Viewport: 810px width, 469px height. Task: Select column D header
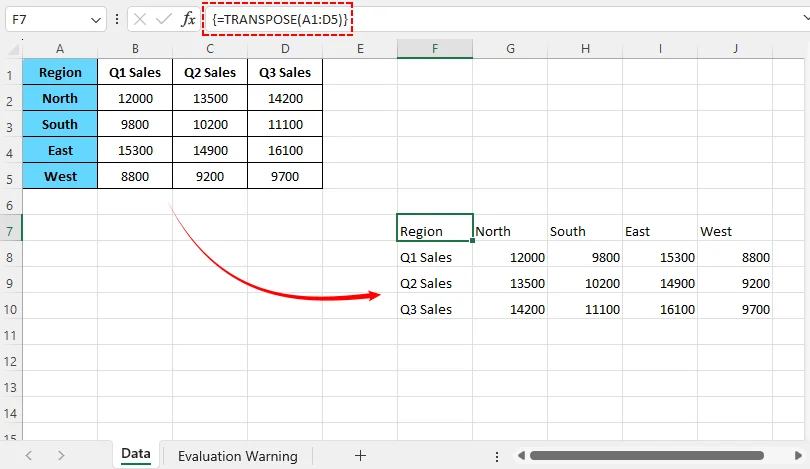point(285,49)
